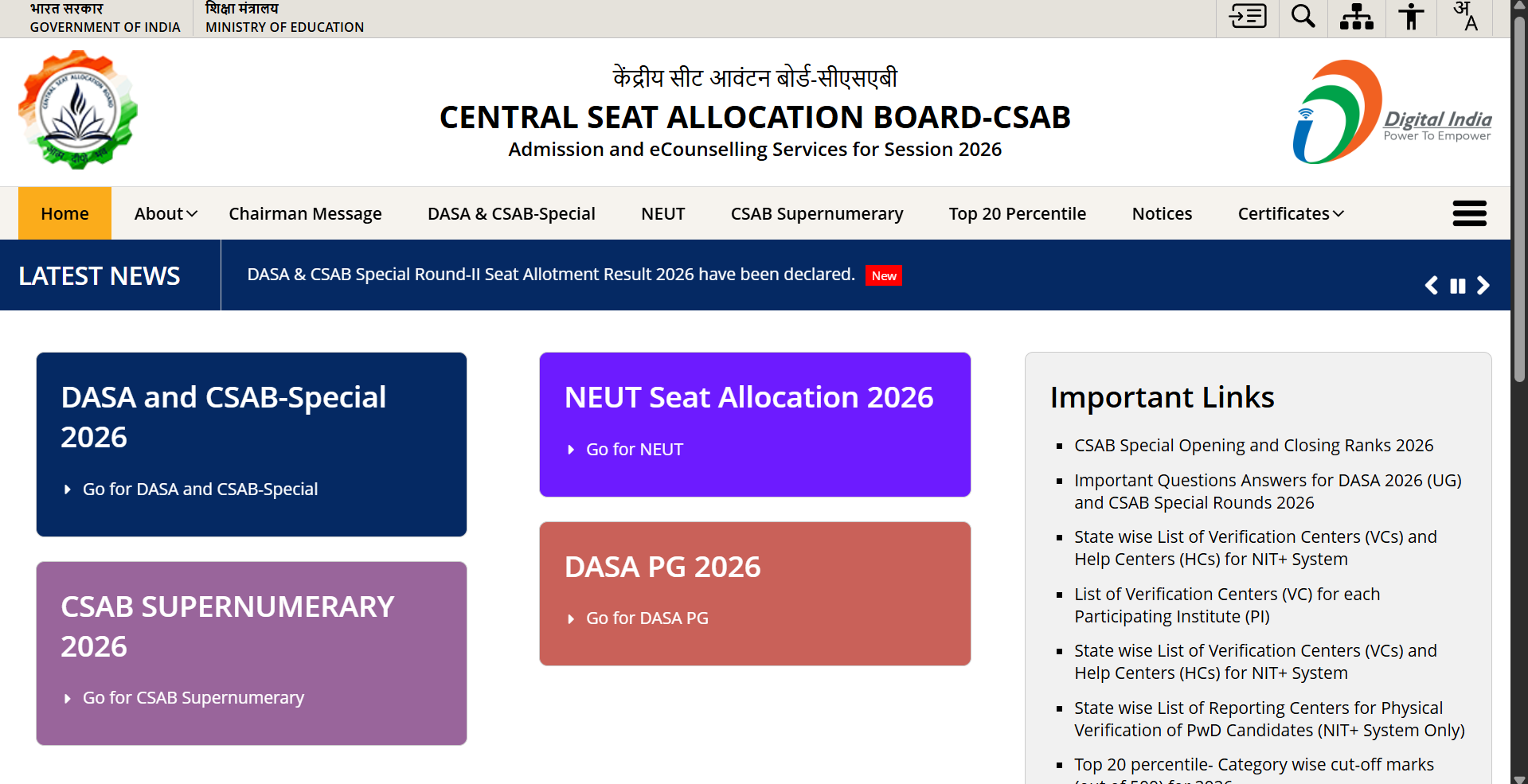Viewport: 1528px width, 784px height.
Task: Open accessibility options person icon
Action: pos(1411,16)
